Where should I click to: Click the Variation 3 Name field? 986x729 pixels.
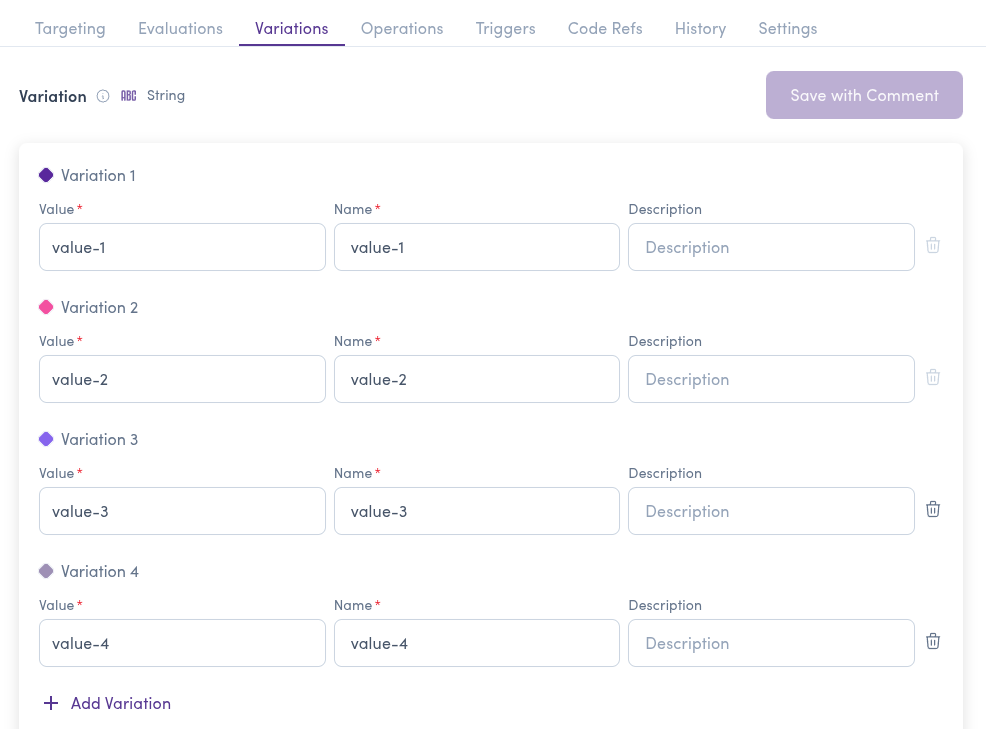tap(476, 511)
